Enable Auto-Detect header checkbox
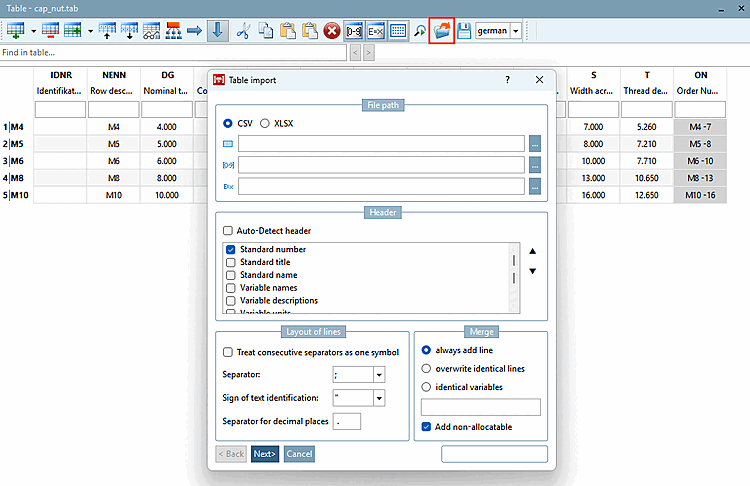Viewport: 750px width, 486px height. [x=229, y=231]
